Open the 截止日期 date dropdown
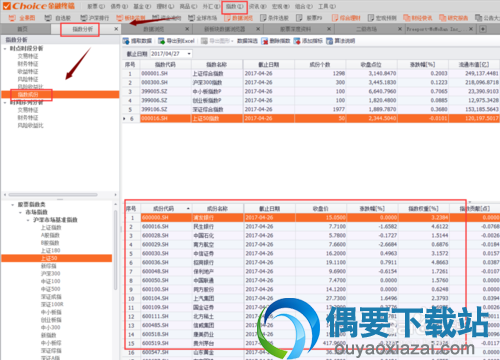Screen dimensions: 500x360 189,54
